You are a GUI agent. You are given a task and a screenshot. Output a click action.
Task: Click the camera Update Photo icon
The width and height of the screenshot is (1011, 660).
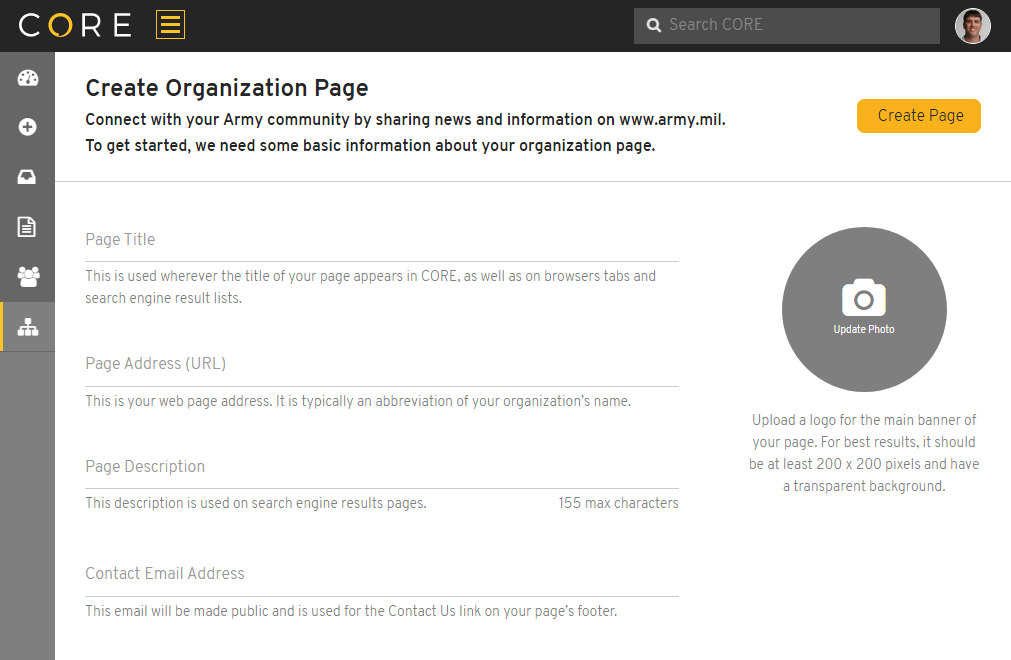[x=864, y=298]
